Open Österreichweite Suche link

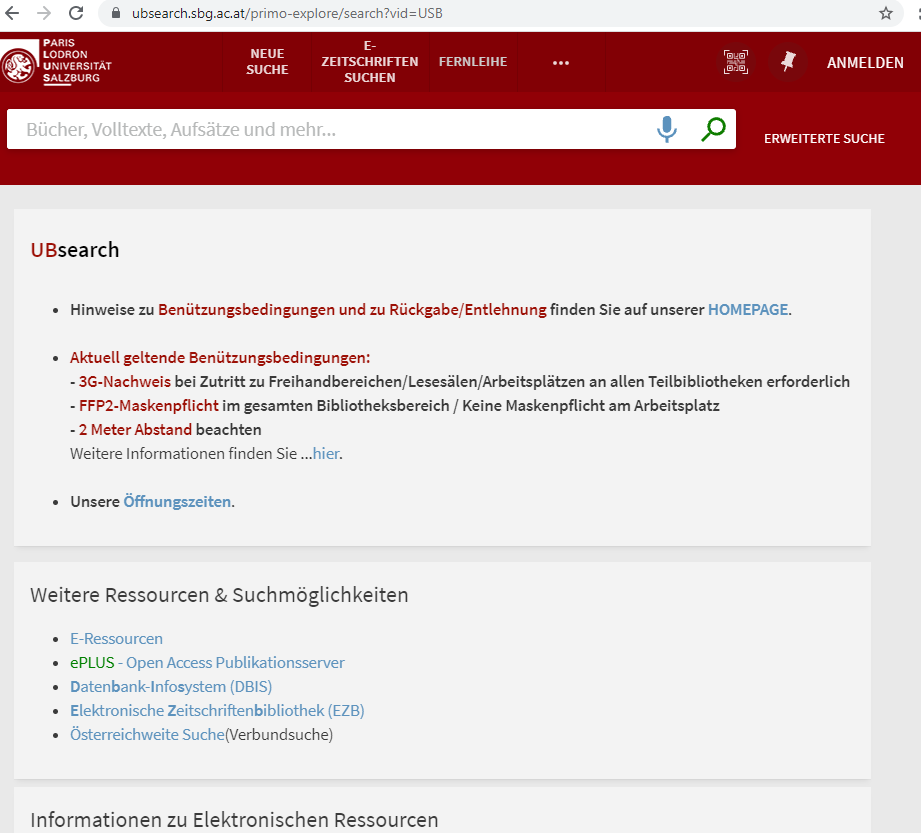pyautogui.click(x=147, y=735)
